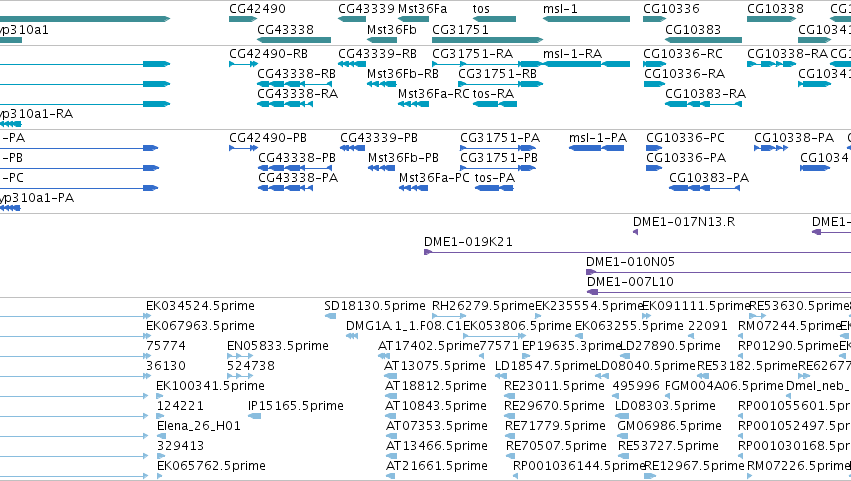This screenshot has height=481, width=851.
Task: Select the CG10336-PC protein label
Action: [x=685, y=138]
